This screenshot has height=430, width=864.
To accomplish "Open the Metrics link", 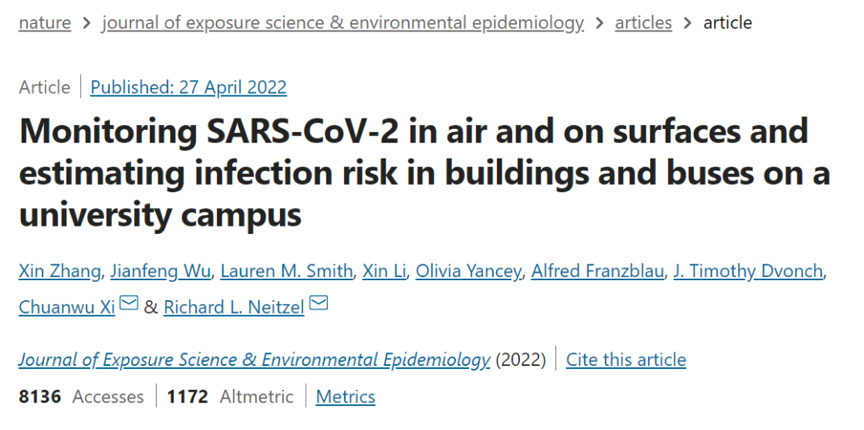I will (x=345, y=397).
